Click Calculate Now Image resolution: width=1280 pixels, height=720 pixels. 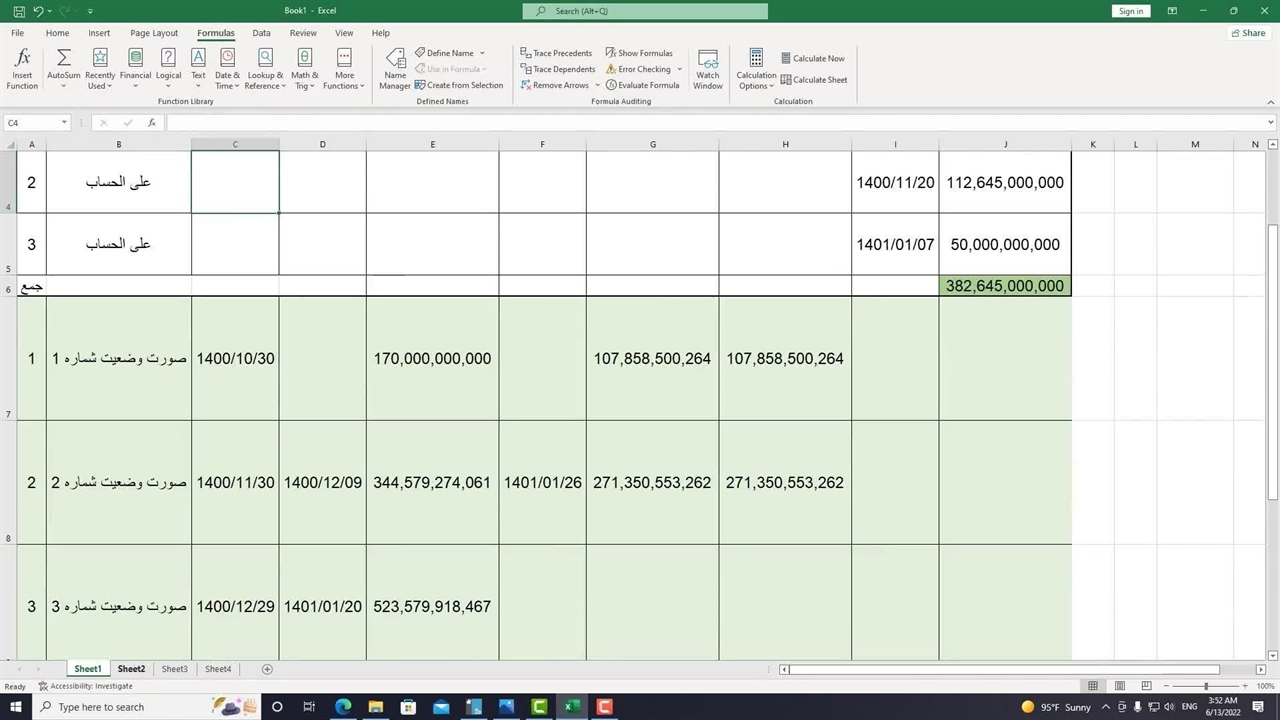click(x=813, y=58)
